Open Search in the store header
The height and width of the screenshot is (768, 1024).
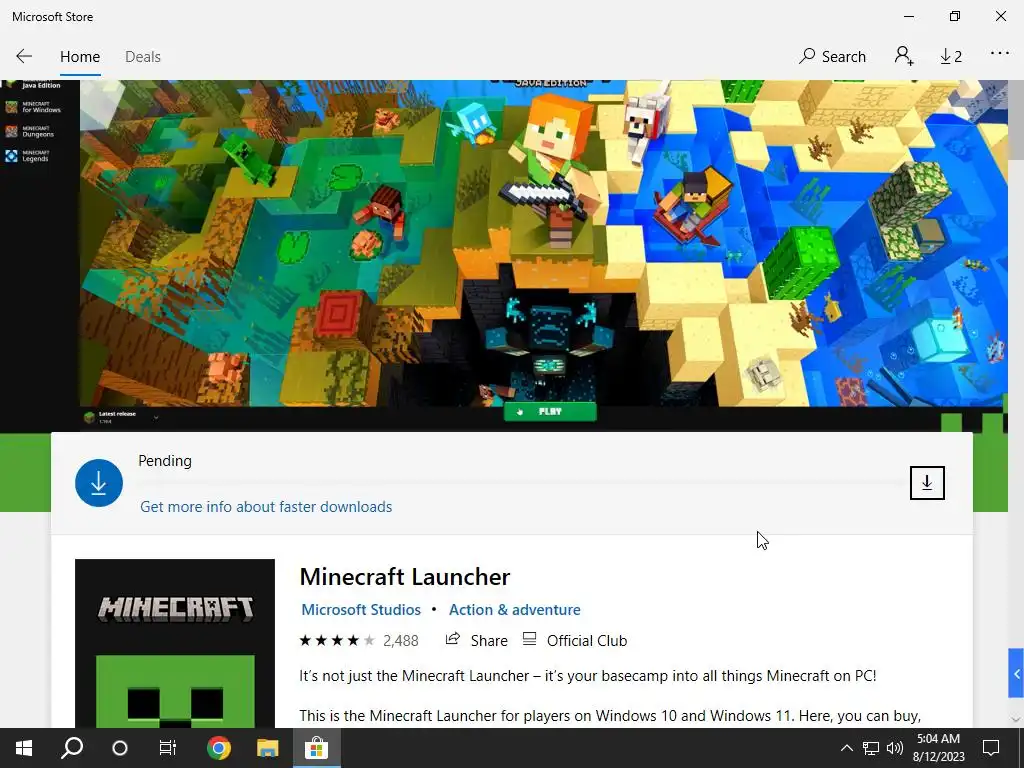pos(832,57)
